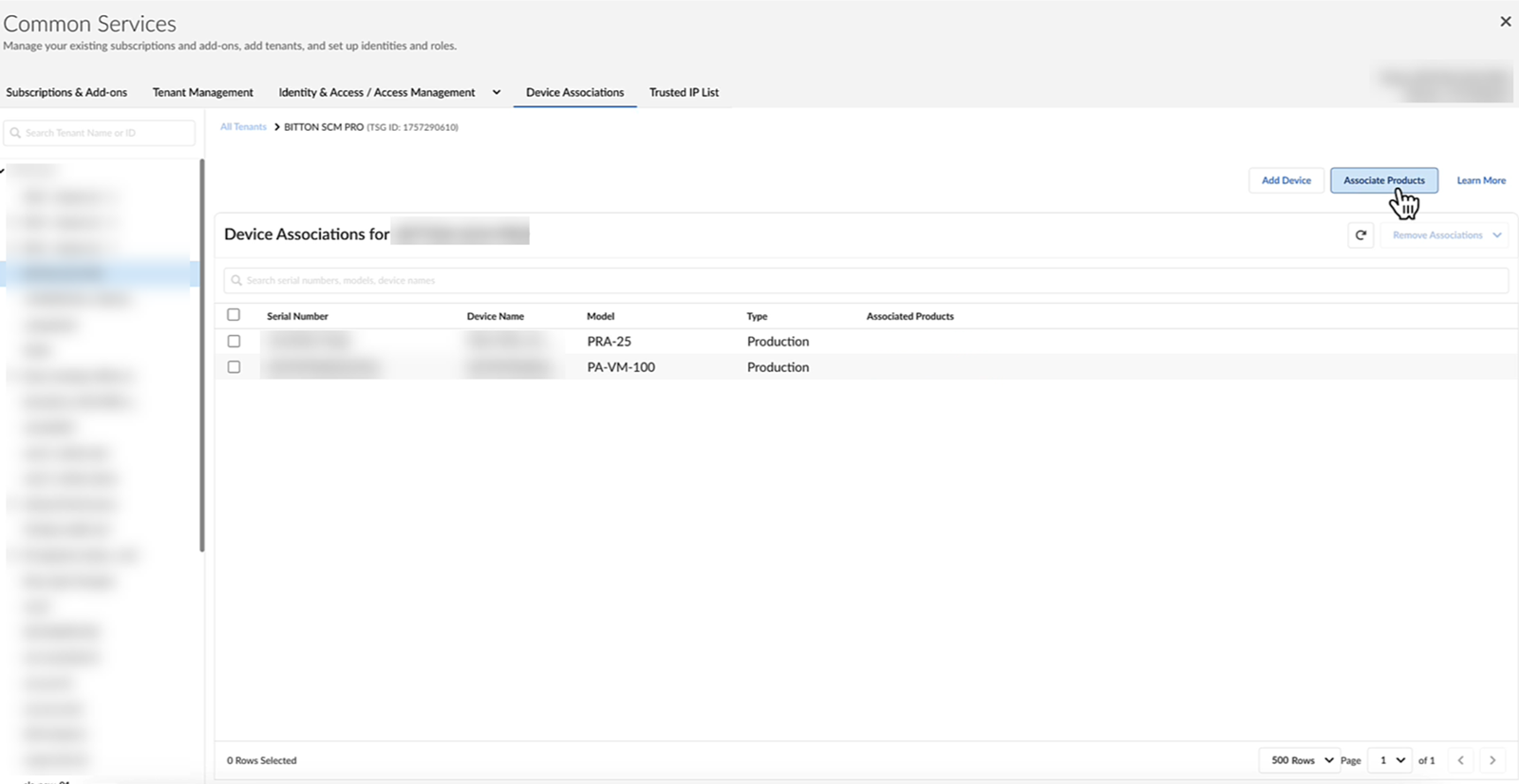Viewport: 1519px width, 784px height.
Task: Select the PA-VM-100 device checkbox
Action: click(234, 367)
